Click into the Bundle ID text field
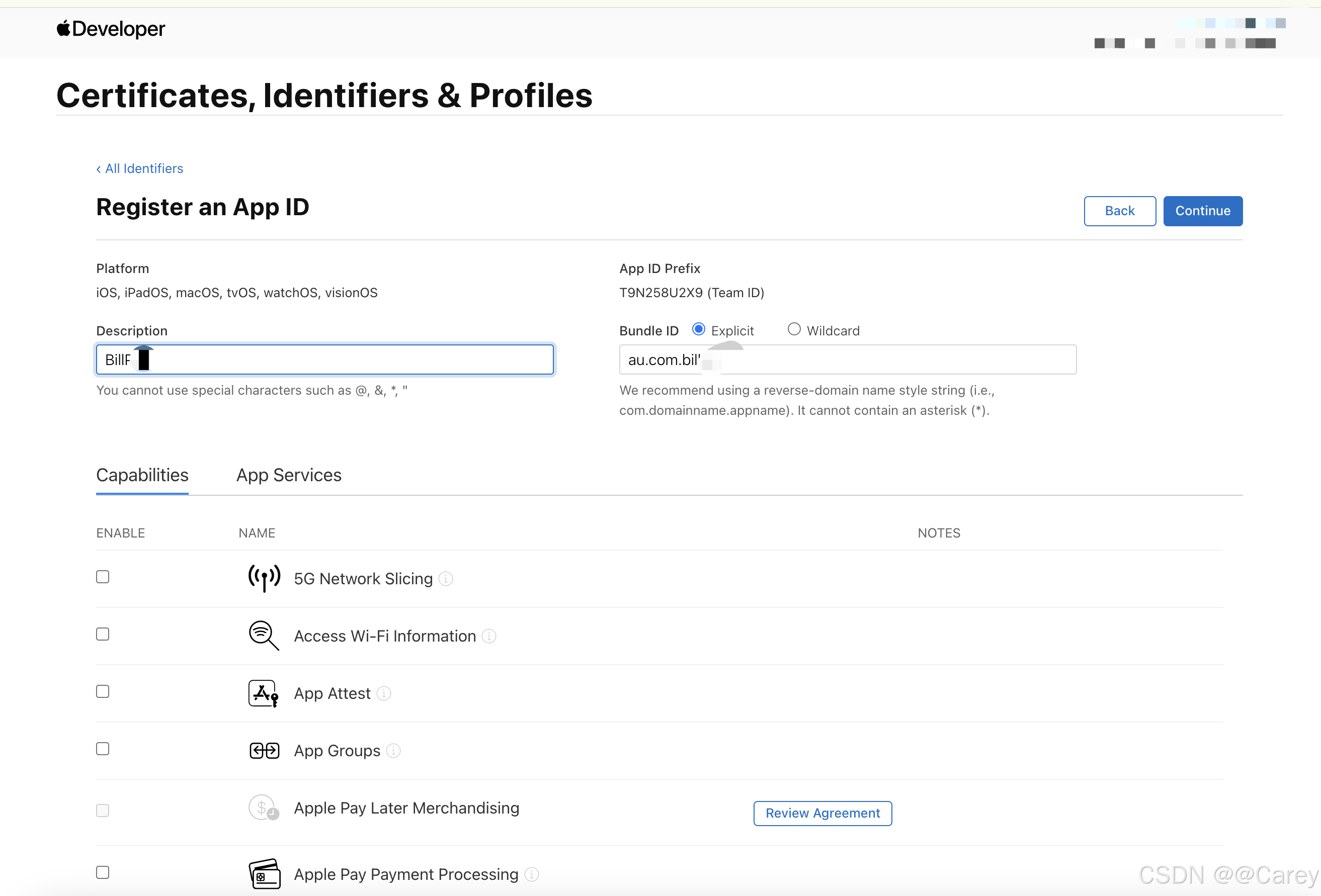The image size is (1321, 896). [898, 360]
